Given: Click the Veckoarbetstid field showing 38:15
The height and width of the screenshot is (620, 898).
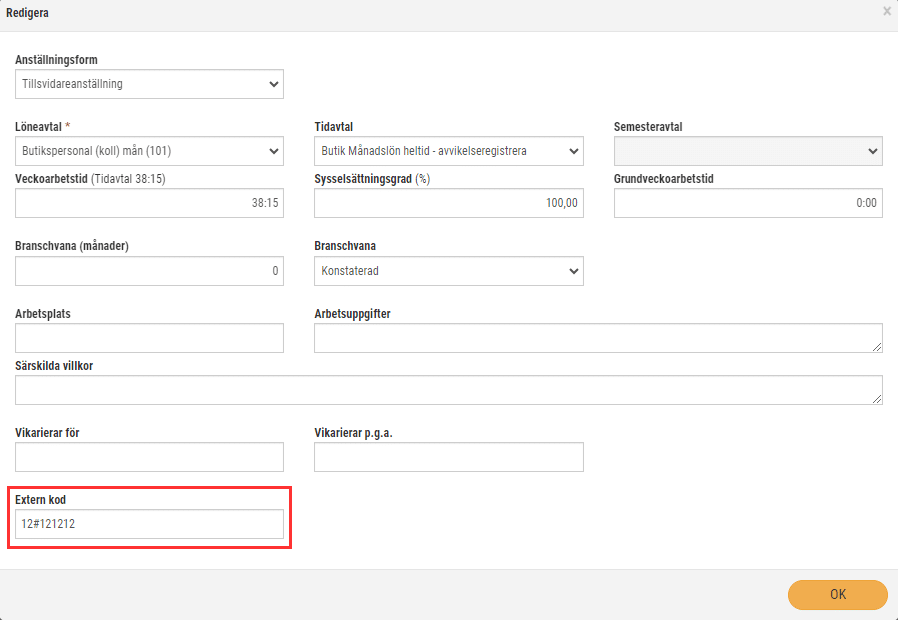Looking at the screenshot, I should click(149, 203).
